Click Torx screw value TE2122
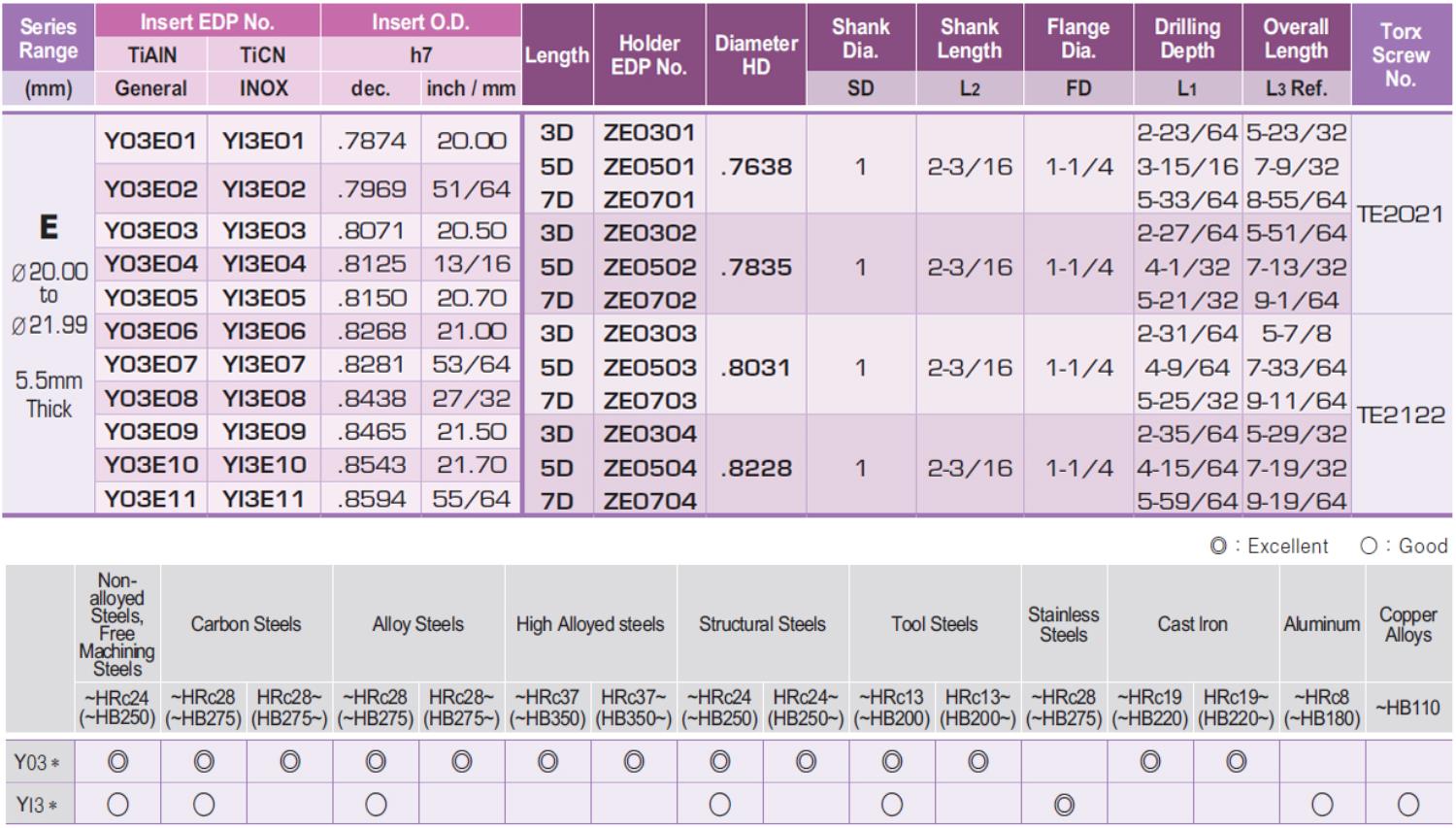1456x828 pixels. coord(1401,415)
